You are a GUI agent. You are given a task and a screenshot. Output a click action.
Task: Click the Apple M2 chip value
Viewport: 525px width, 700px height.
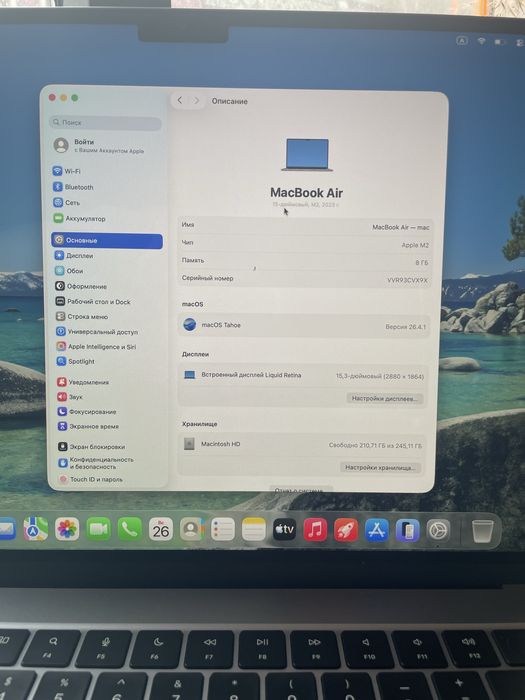click(415, 245)
